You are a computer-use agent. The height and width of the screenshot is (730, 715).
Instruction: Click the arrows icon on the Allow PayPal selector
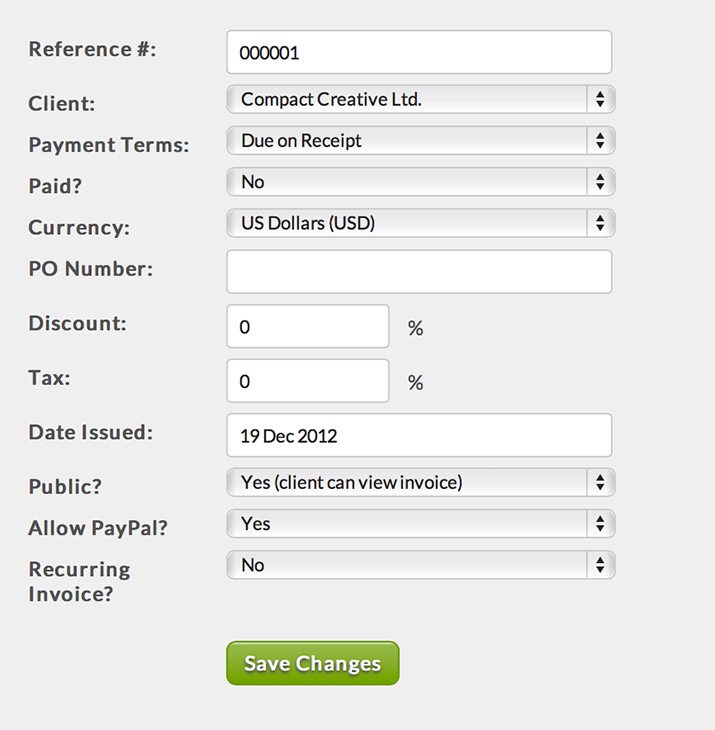(x=600, y=524)
